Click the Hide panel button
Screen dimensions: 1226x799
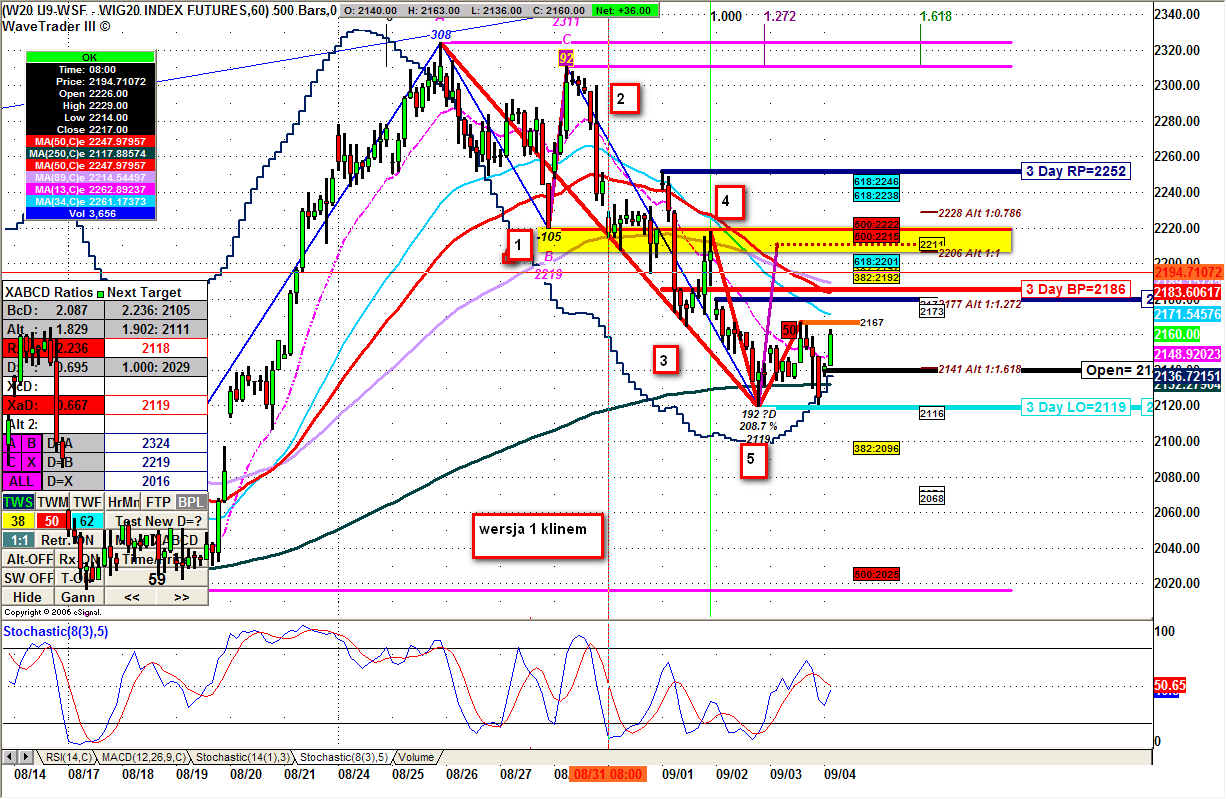[x=28, y=597]
